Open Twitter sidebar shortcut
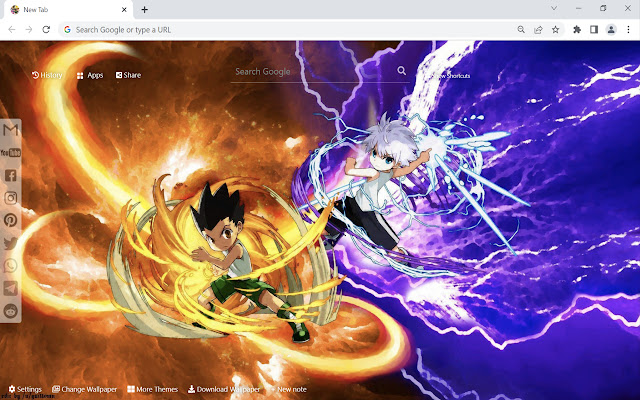 [11, 243]
